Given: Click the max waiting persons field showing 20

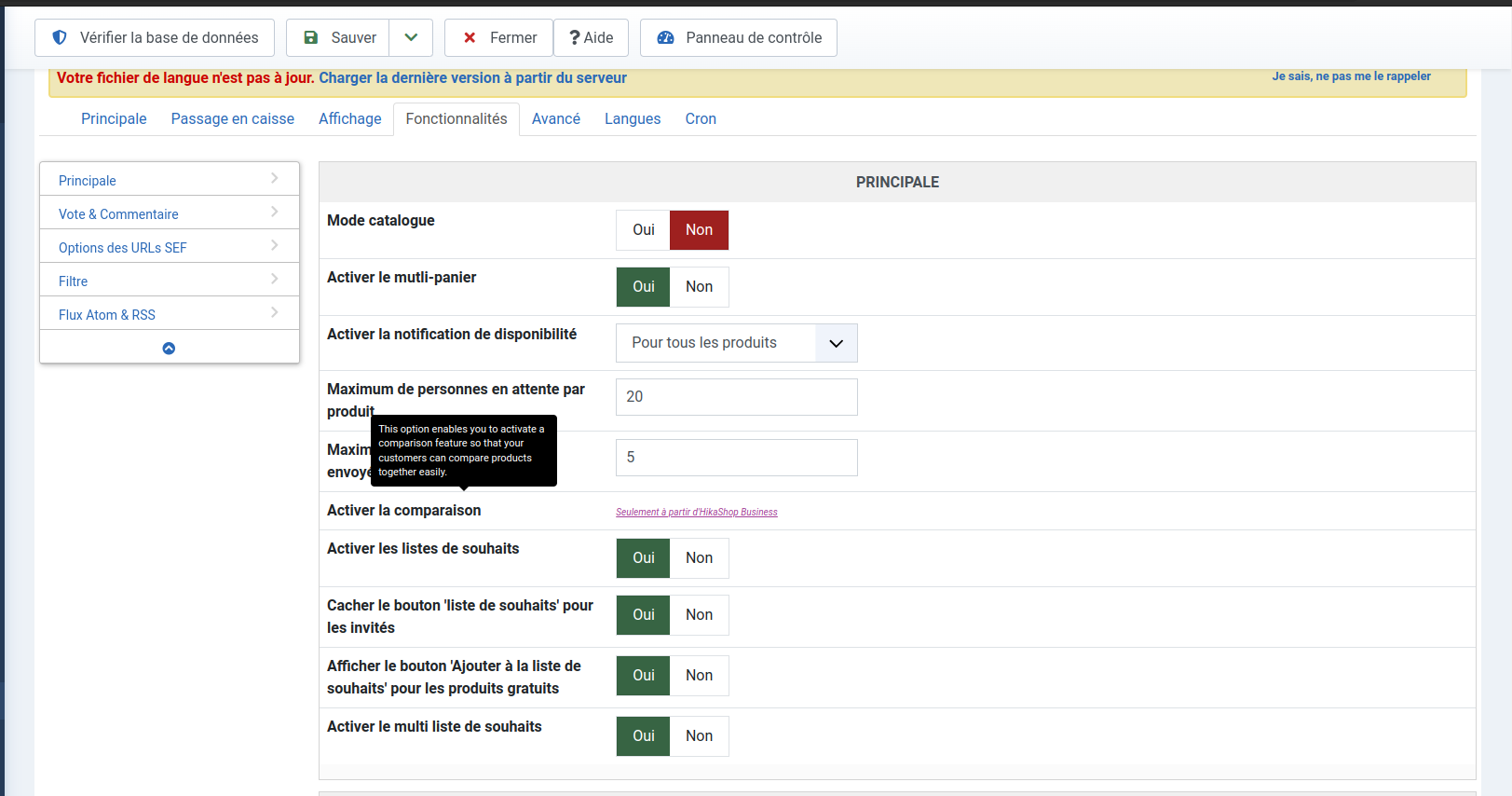Looking at the screenshot, I should [736, 397].
